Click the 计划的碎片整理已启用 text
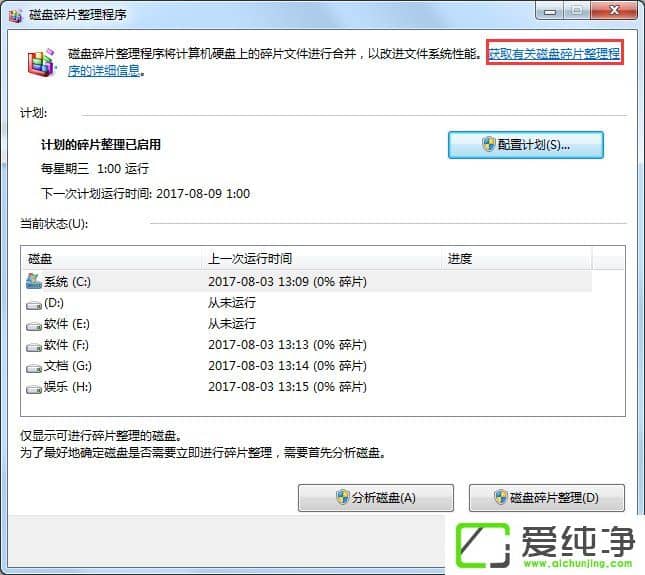 101,145
